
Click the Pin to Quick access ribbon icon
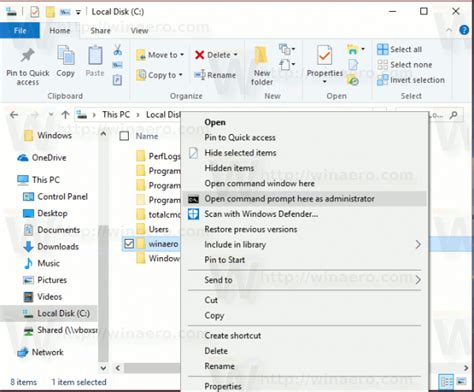tap(28, 55)
